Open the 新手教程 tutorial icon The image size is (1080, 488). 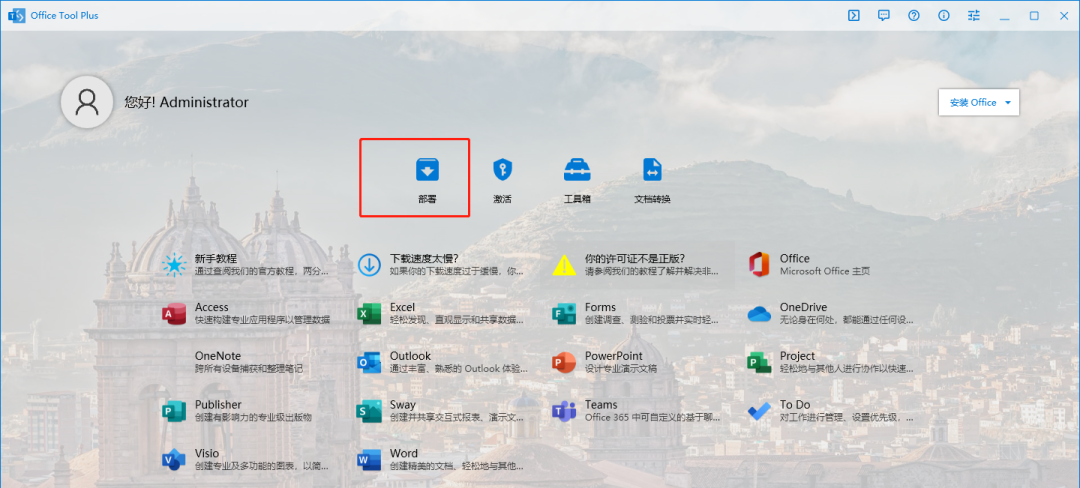coord(174,265)
